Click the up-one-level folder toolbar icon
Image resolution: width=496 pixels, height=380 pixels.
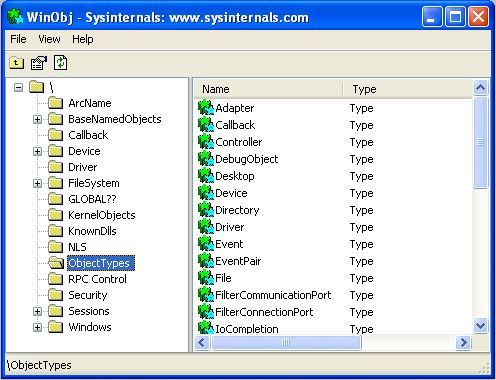[x=17, y=63]
